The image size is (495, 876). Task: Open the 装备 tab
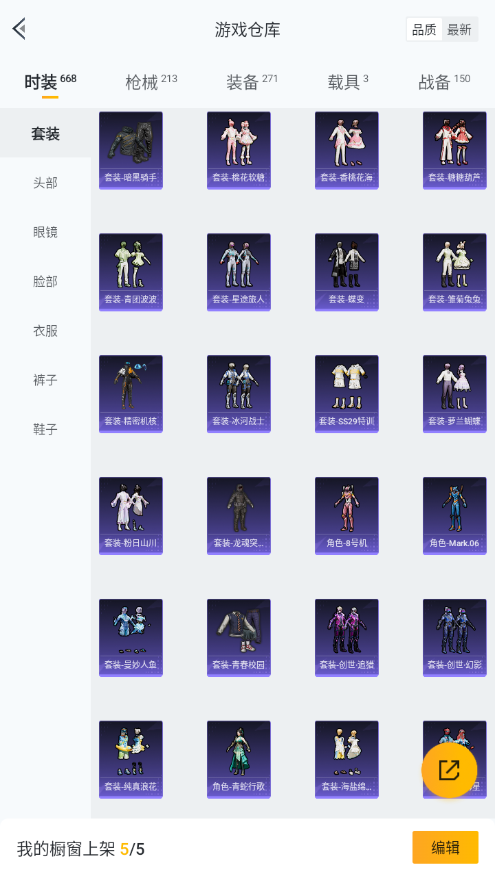[x=252, y=82]
